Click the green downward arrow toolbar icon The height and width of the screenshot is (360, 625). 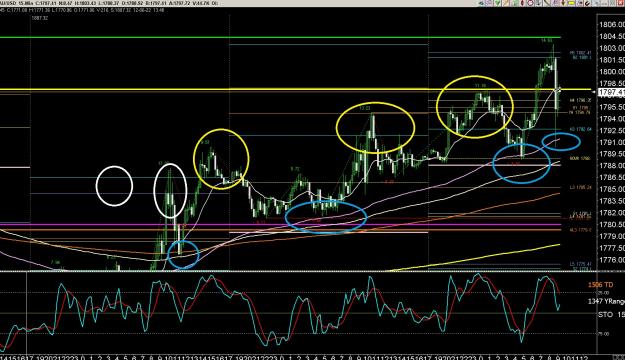(x=497, y=3)
